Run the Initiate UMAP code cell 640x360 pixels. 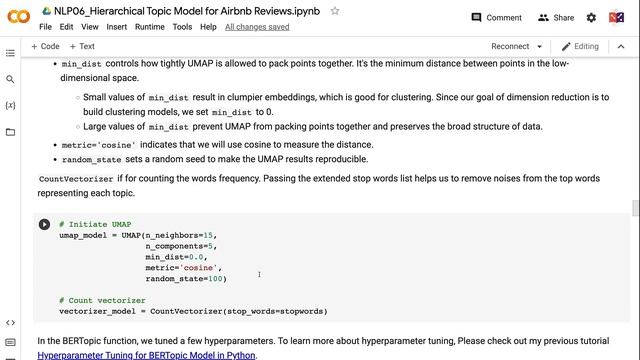click(44, 224)
